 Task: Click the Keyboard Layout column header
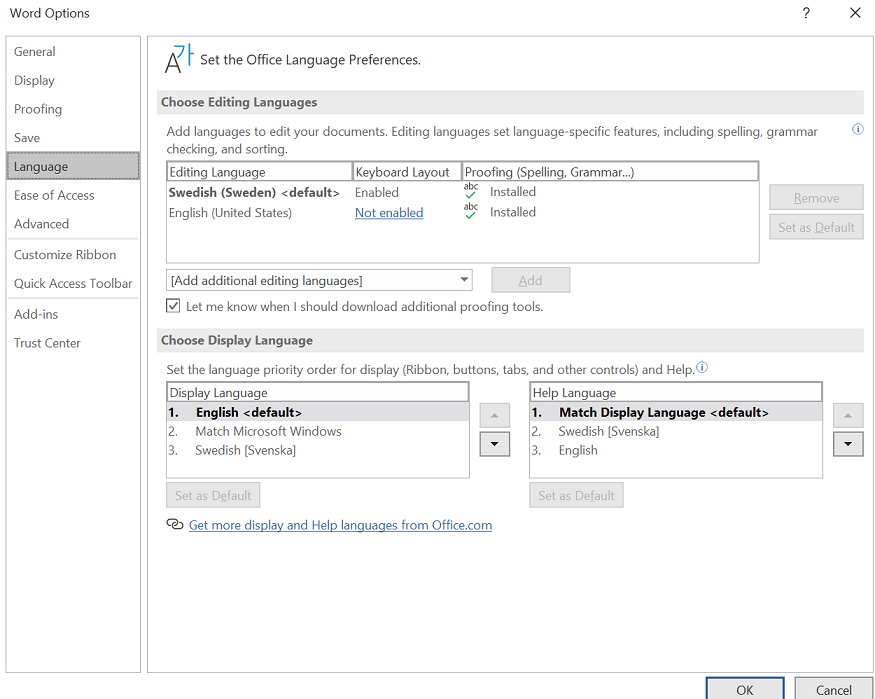[407, 172]
